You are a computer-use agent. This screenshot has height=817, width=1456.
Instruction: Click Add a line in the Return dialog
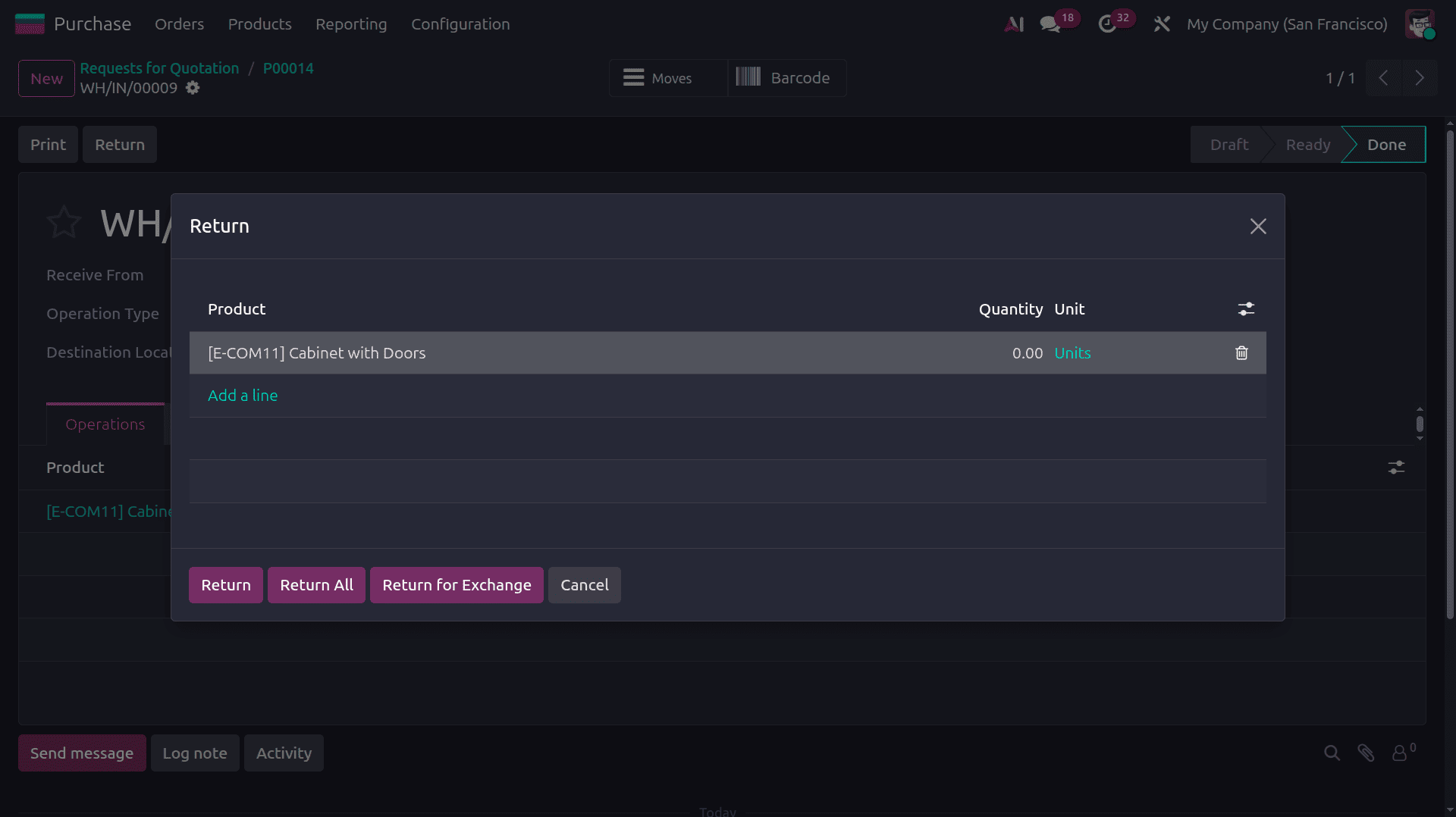[x=243, y=395]
